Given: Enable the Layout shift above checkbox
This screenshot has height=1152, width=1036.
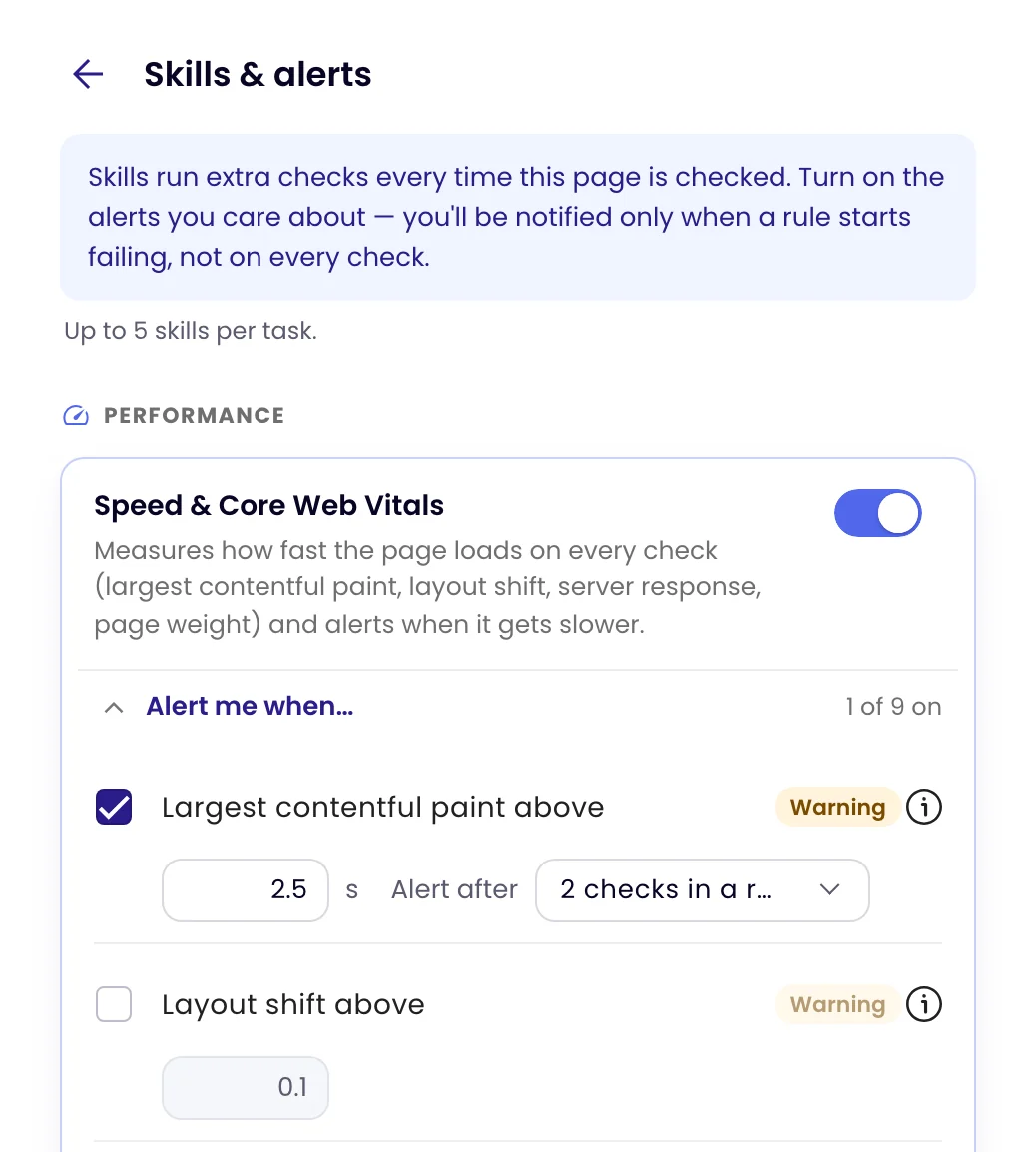Looking at the screenshot, I should (114, 1004).
